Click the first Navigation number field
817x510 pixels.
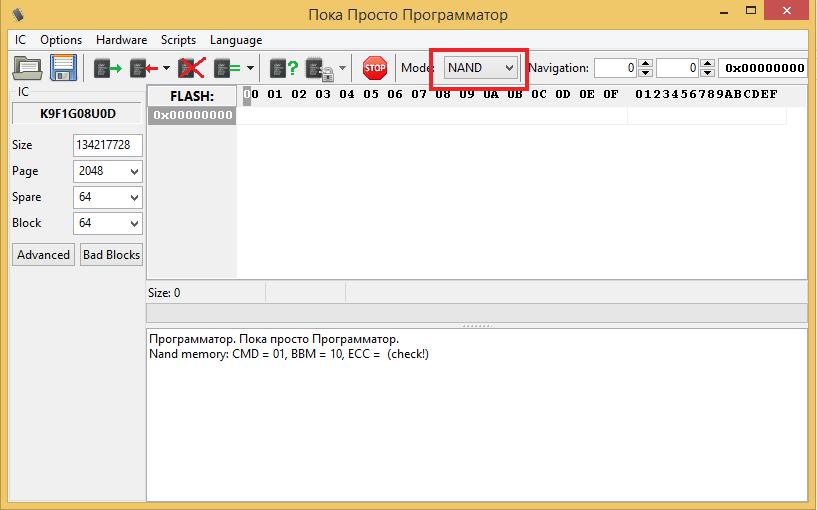click(x=616, y=68)
